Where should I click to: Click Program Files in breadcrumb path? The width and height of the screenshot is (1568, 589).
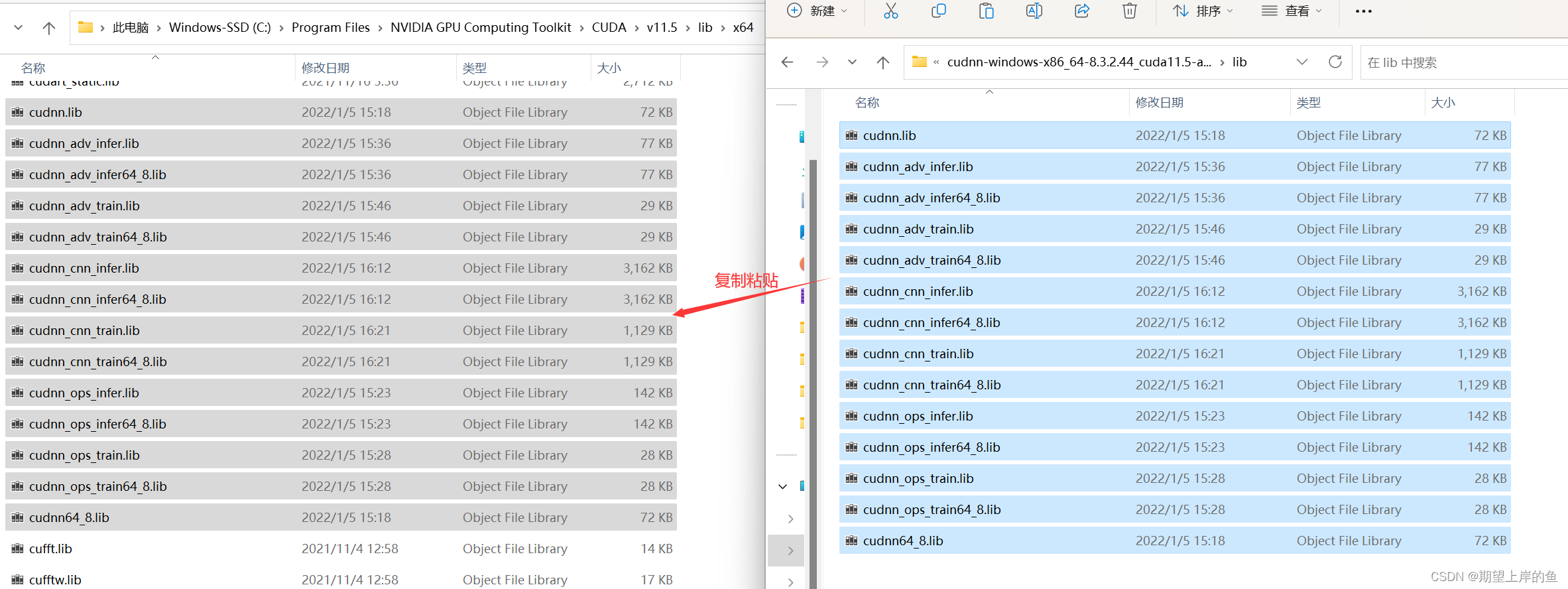tap(331, 27)
